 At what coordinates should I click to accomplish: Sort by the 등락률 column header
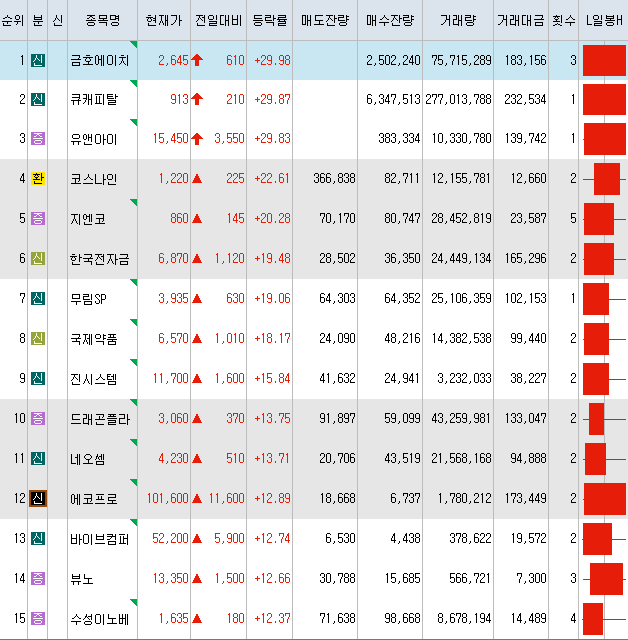pyautogui.click(x=269, y=20)
